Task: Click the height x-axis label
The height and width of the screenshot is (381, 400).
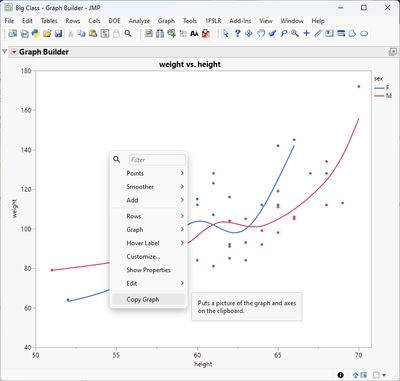Action: (203, 364)
